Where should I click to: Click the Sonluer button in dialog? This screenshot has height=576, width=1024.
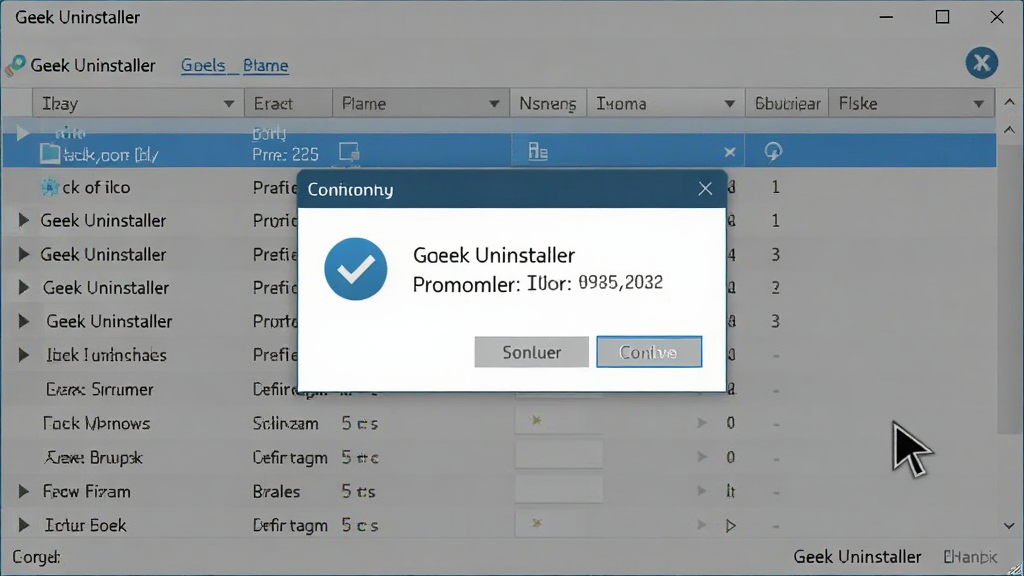click(531, 352)
